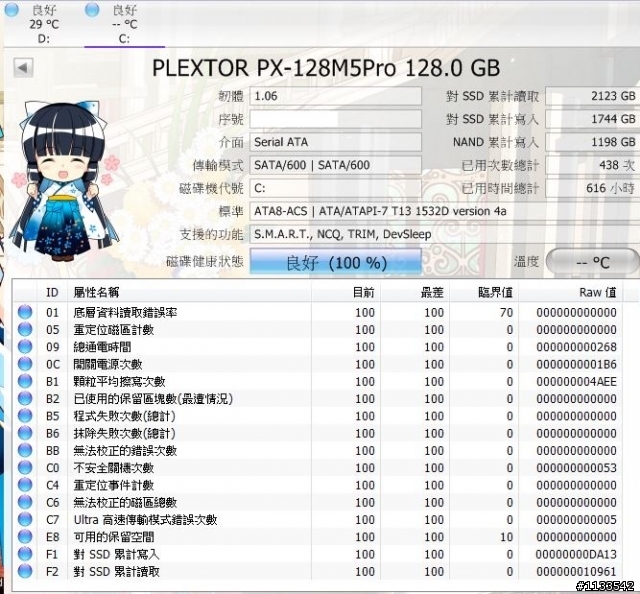
Task: Click the 1744 GB total writes value
Action: point(592,119)
